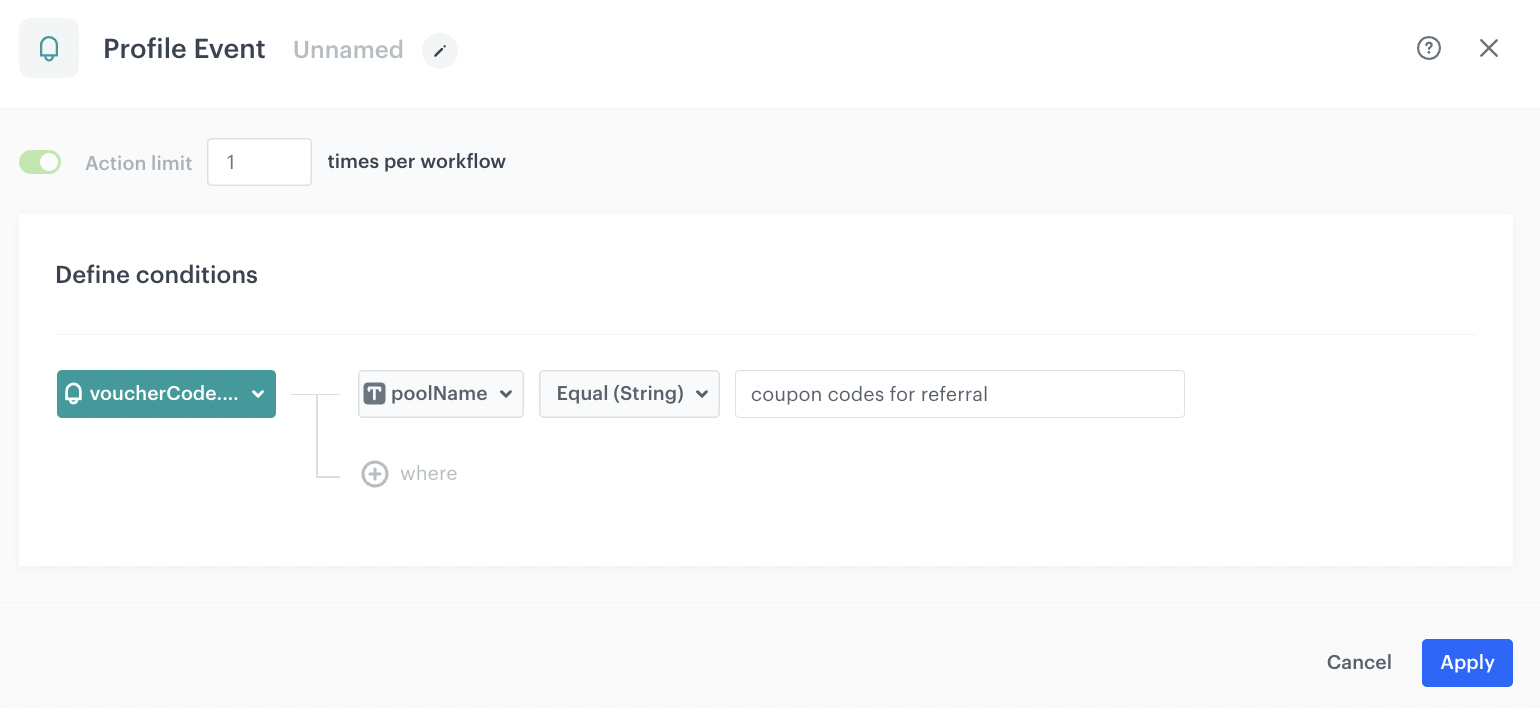Close the Profile Event dialog with X
Image resolution: width=1540 pixels, height=708 pixels.
[x=1489, y=48]
